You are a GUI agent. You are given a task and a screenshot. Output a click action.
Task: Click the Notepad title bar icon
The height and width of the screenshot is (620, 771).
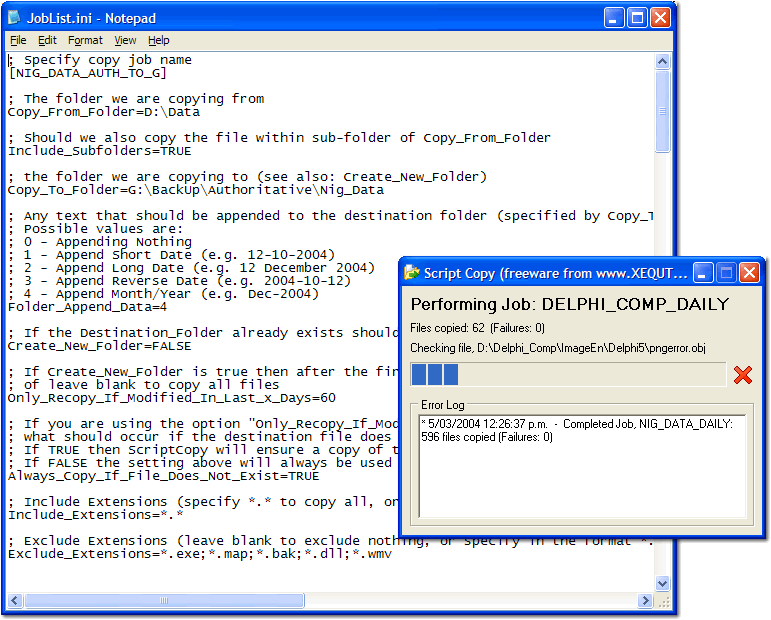click(14, 18)
